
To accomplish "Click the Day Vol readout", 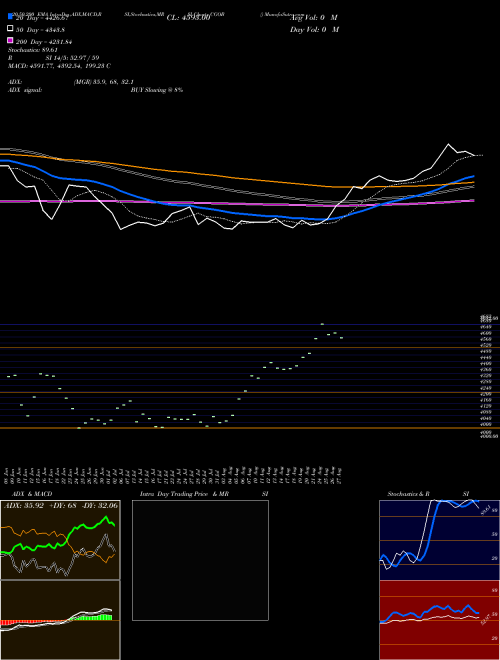I will pyautogui.click(x=314, y=29).
